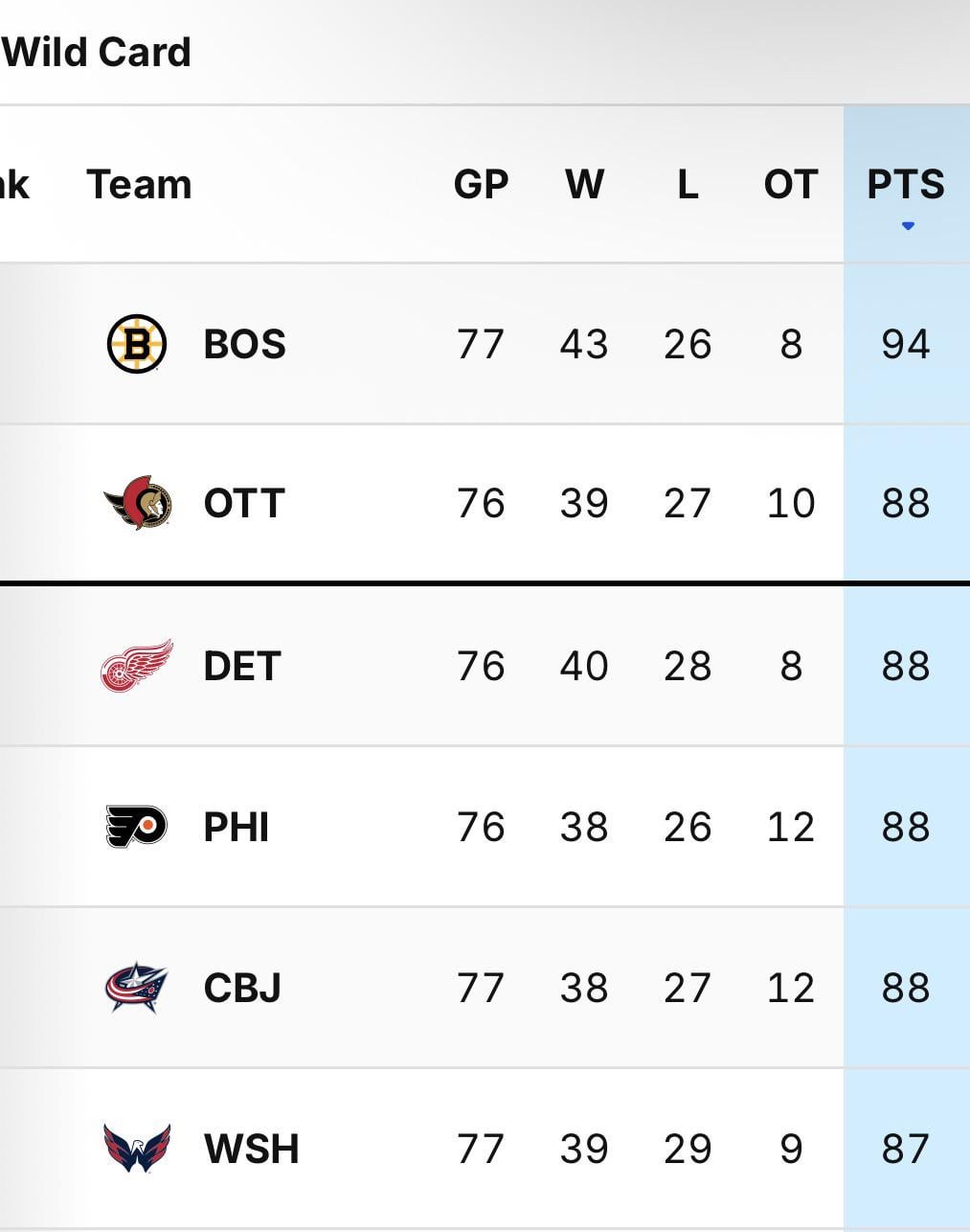Click the Columbus Blue Jackets logo
The height and width of the screenshot is (1232, 970).
click(136, 988)
